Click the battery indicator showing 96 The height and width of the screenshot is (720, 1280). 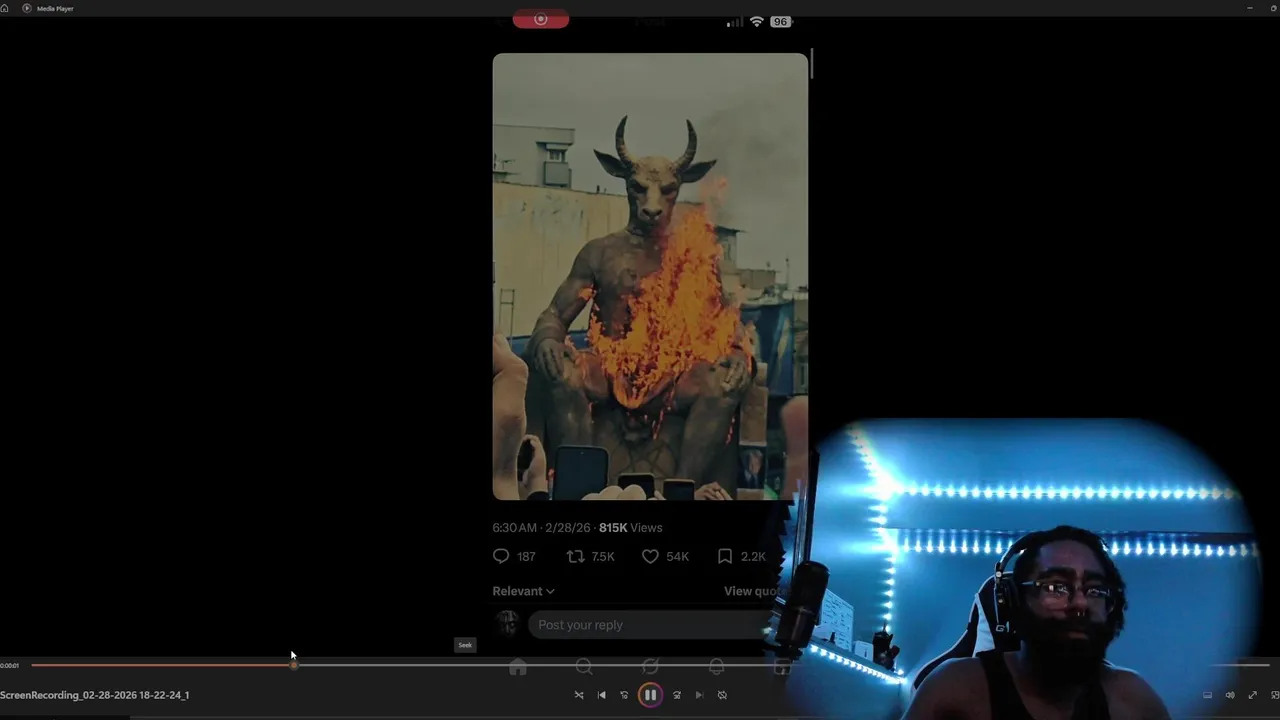pos(780,21)
